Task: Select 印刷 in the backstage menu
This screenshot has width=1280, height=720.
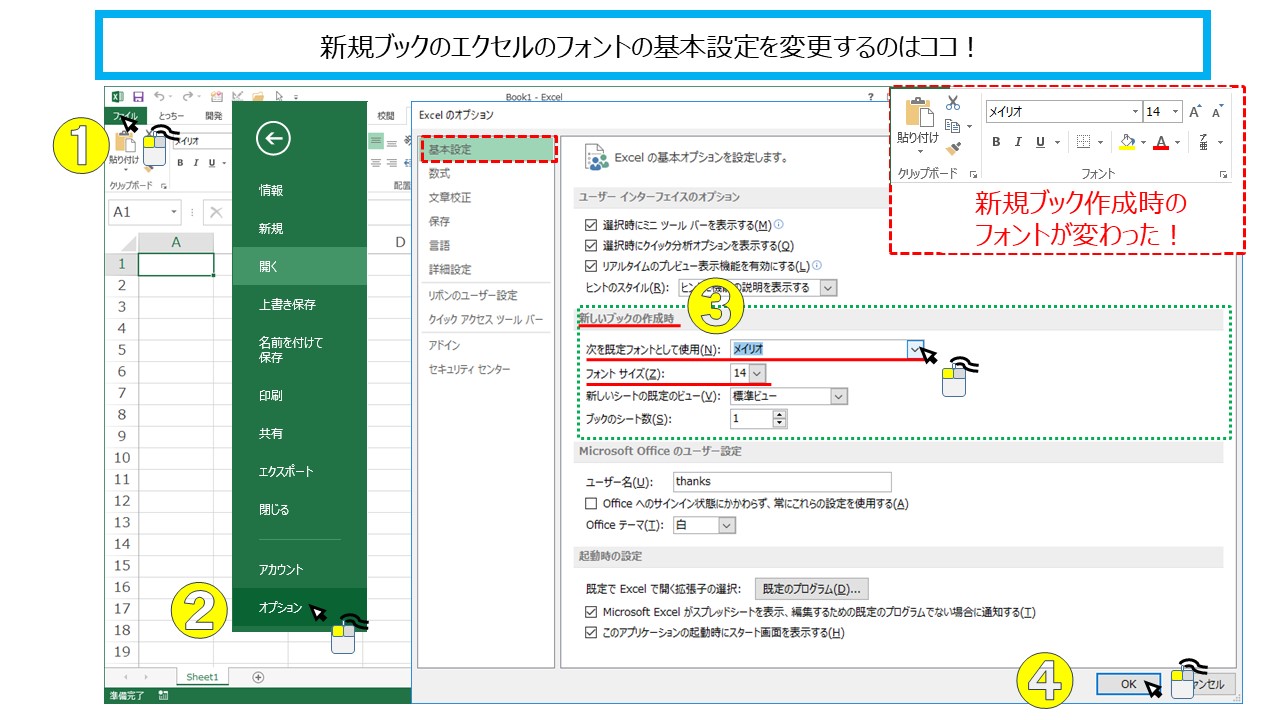Action: [271, 395]
